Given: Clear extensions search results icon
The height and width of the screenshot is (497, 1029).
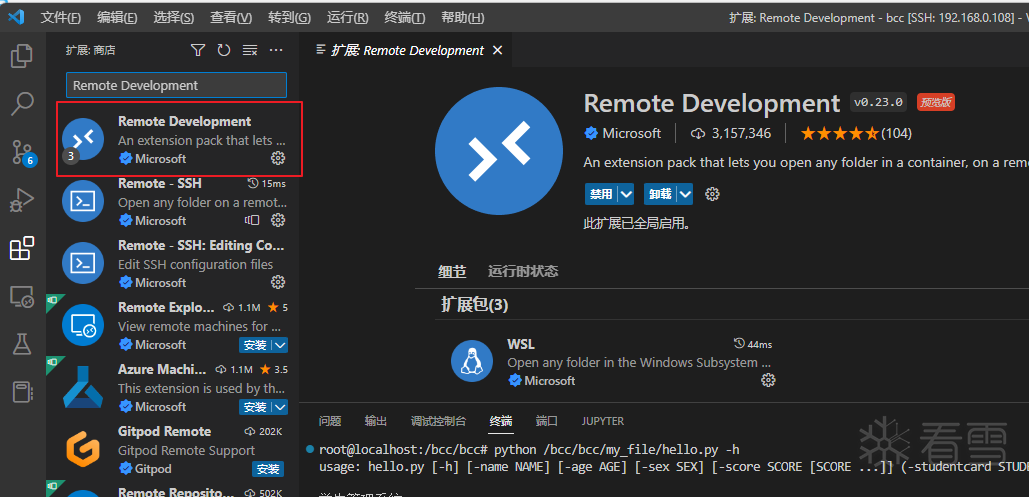Looking at the screenshot, I should pos(249,50).
